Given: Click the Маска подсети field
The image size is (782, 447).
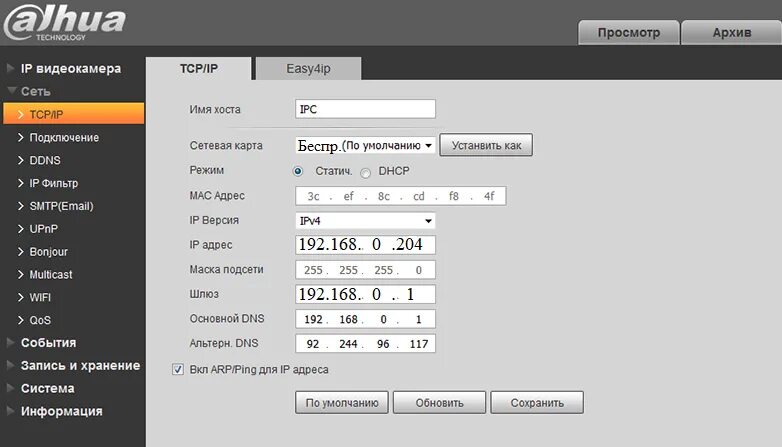Looking at the screenshot, I should 365,270.
